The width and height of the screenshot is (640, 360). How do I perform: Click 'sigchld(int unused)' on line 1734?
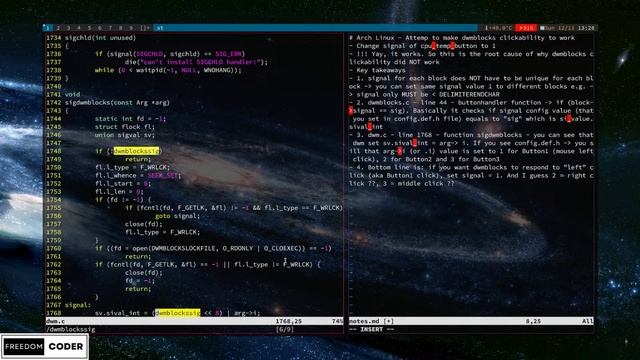pyautogui.click(x=100, y=38)
